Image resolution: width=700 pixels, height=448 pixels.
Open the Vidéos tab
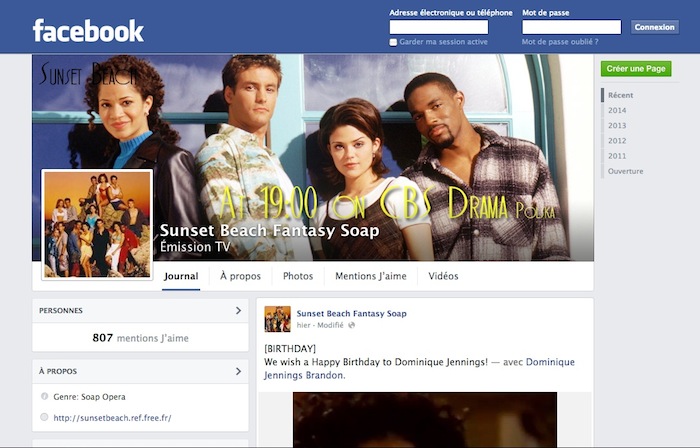443,276
